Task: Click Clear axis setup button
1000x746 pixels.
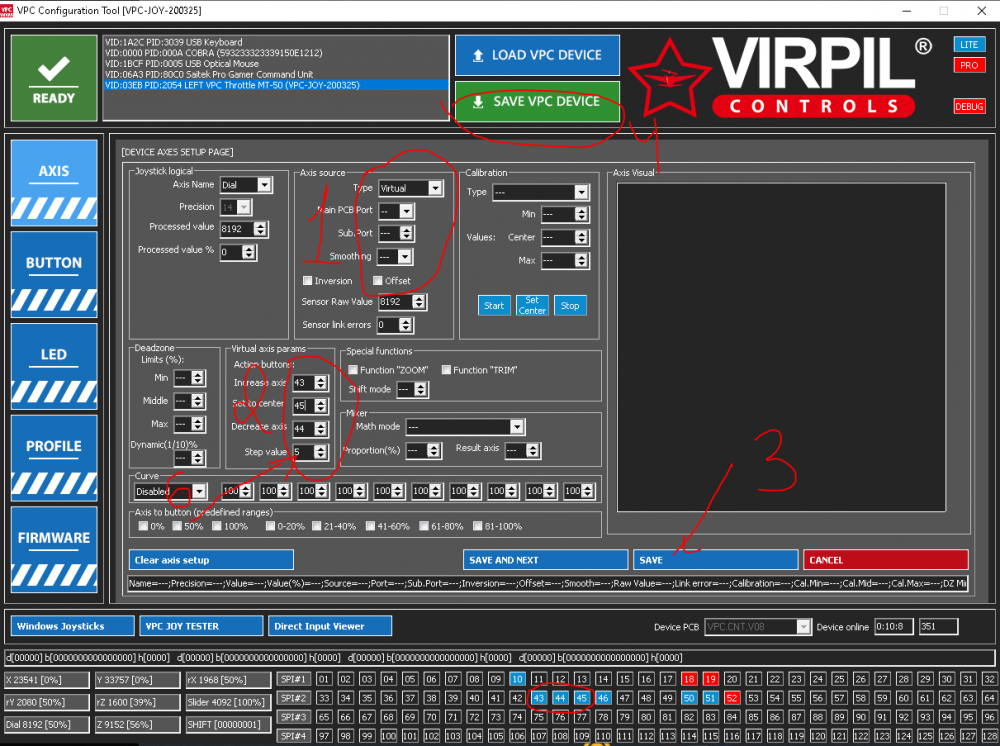Action: tap(211, 560)
